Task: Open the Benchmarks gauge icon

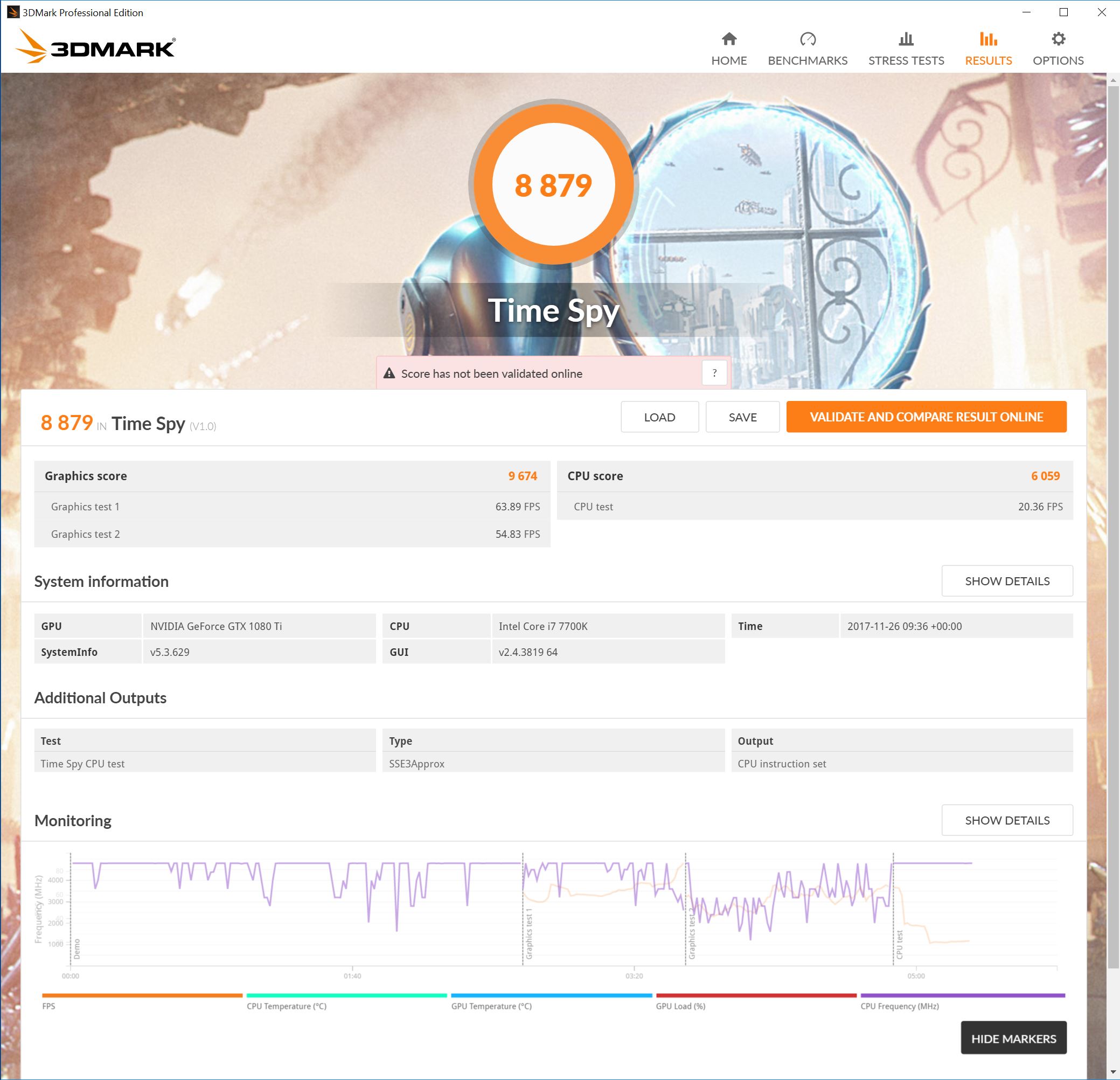Action: click(x=807, y=39)
